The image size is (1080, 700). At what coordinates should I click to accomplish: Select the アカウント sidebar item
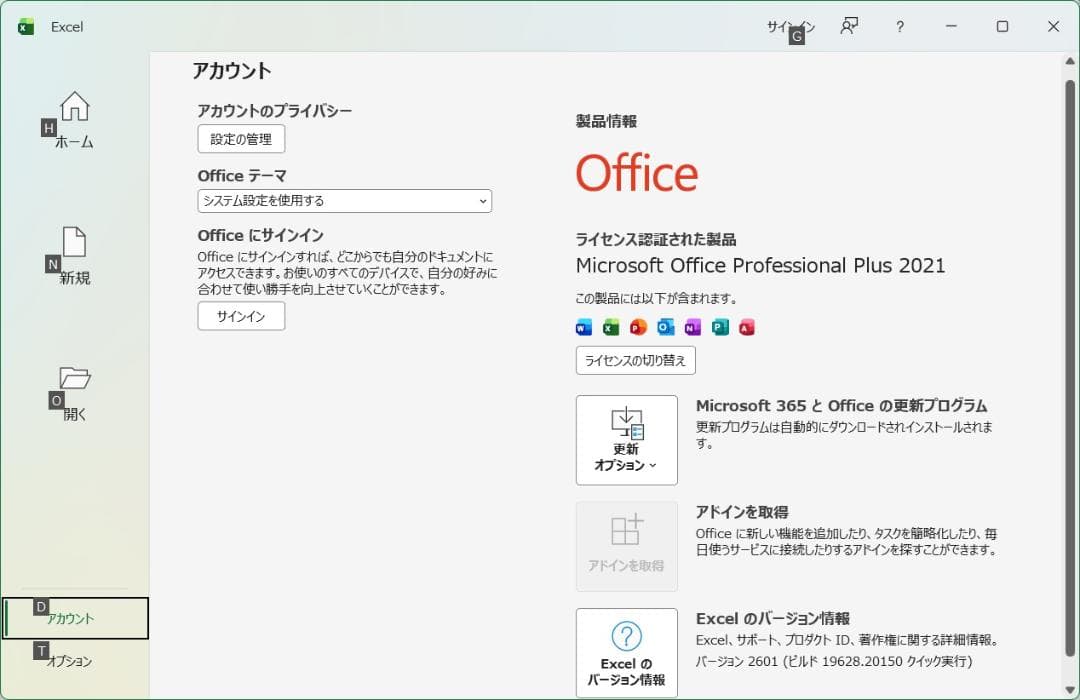tap(75, 618)
